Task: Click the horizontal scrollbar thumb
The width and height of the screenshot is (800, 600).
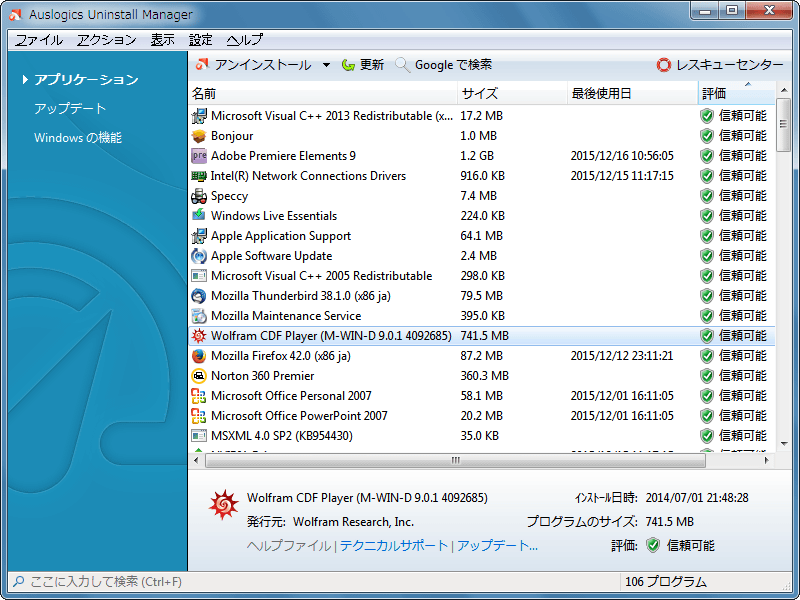Action: click(456, 460)
